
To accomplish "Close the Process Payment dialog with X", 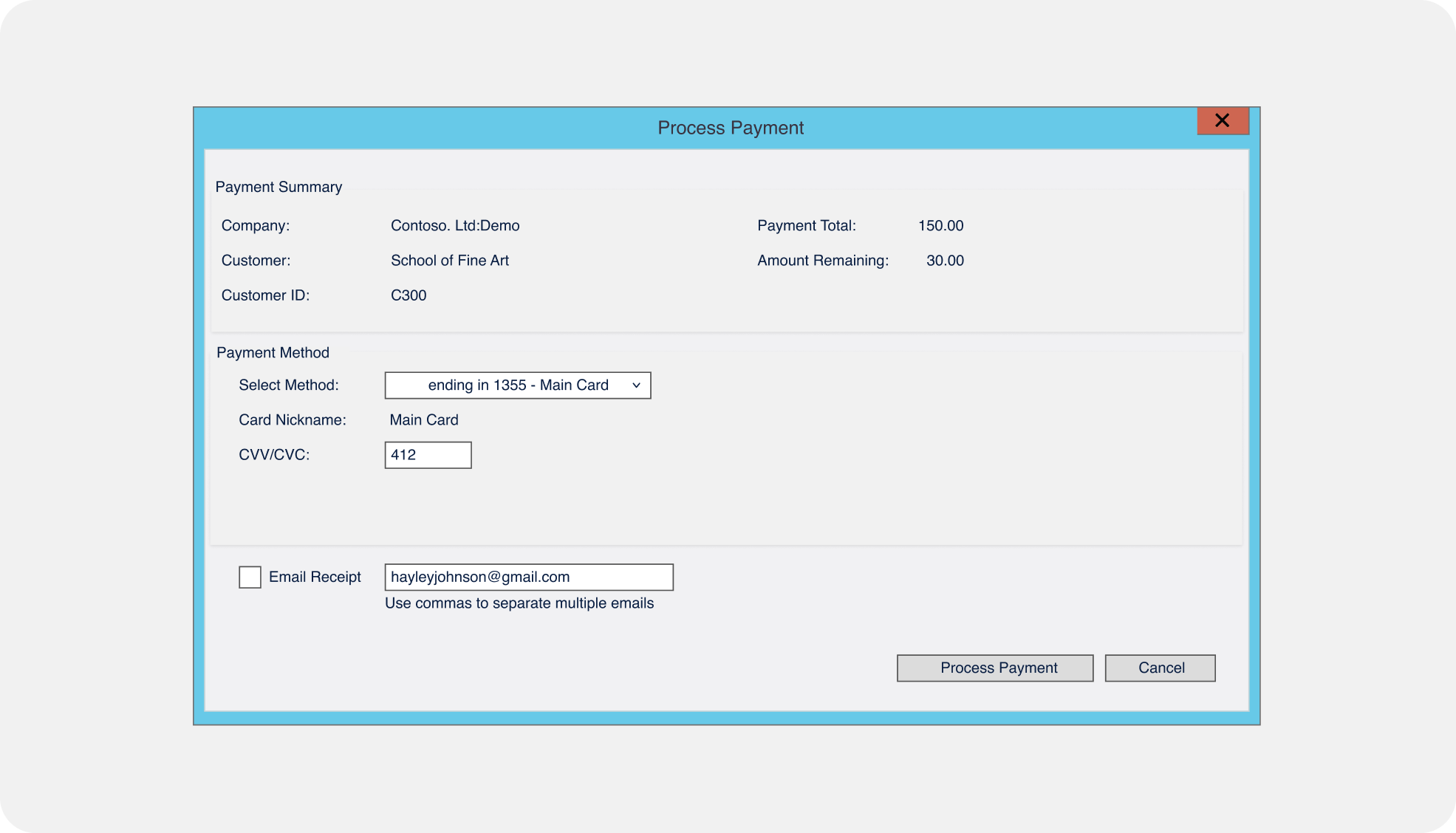I will pos(1222,120).
